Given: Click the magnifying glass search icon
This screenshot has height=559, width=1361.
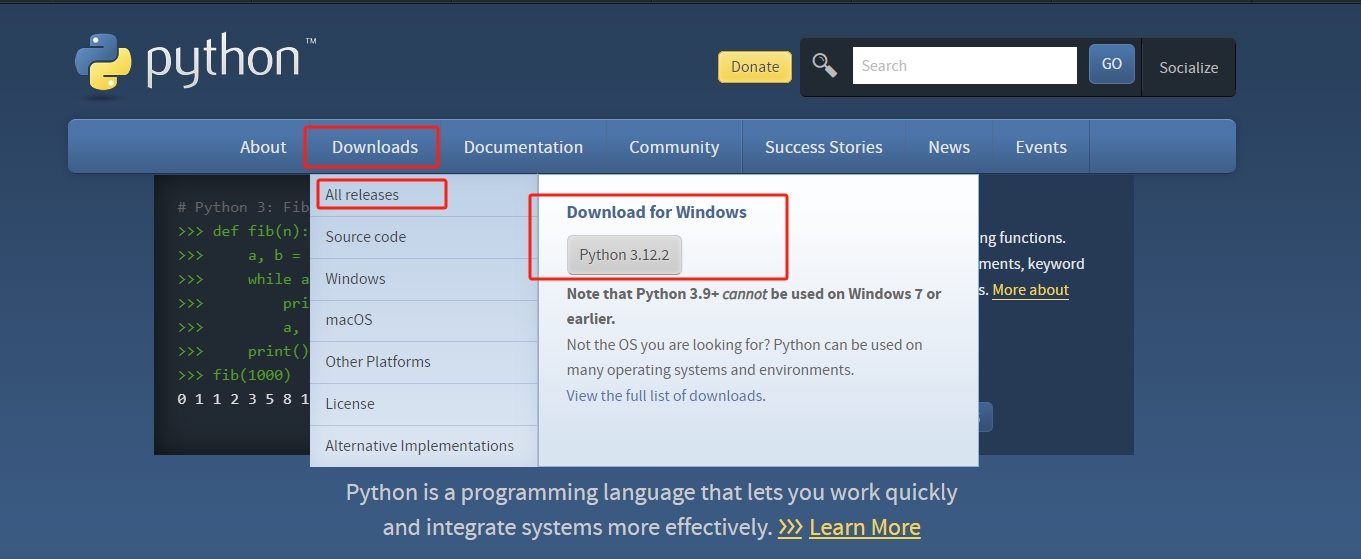Looking at the screenshot, I should (825, 66).
